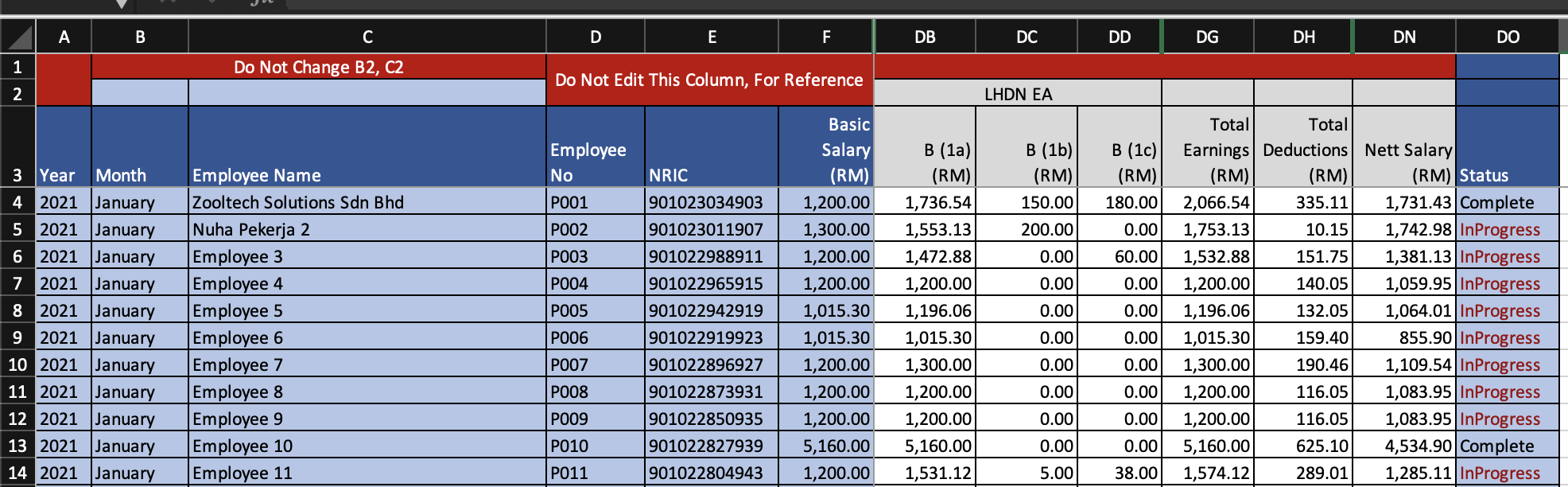
Task: Select total earnings '2,066.54'
Action: [1208, 202]
